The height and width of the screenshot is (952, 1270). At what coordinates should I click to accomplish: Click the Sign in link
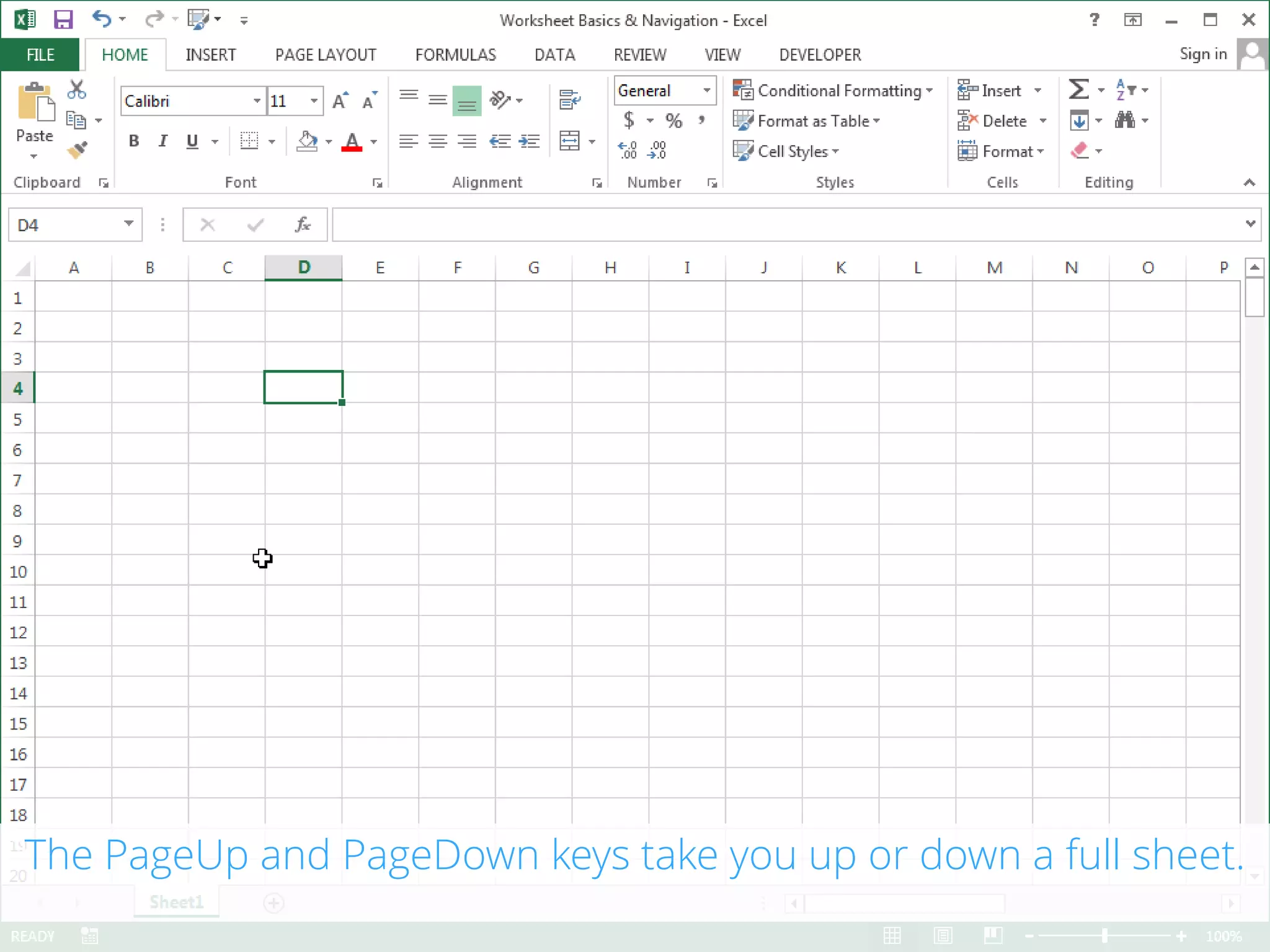(1203, 54)
